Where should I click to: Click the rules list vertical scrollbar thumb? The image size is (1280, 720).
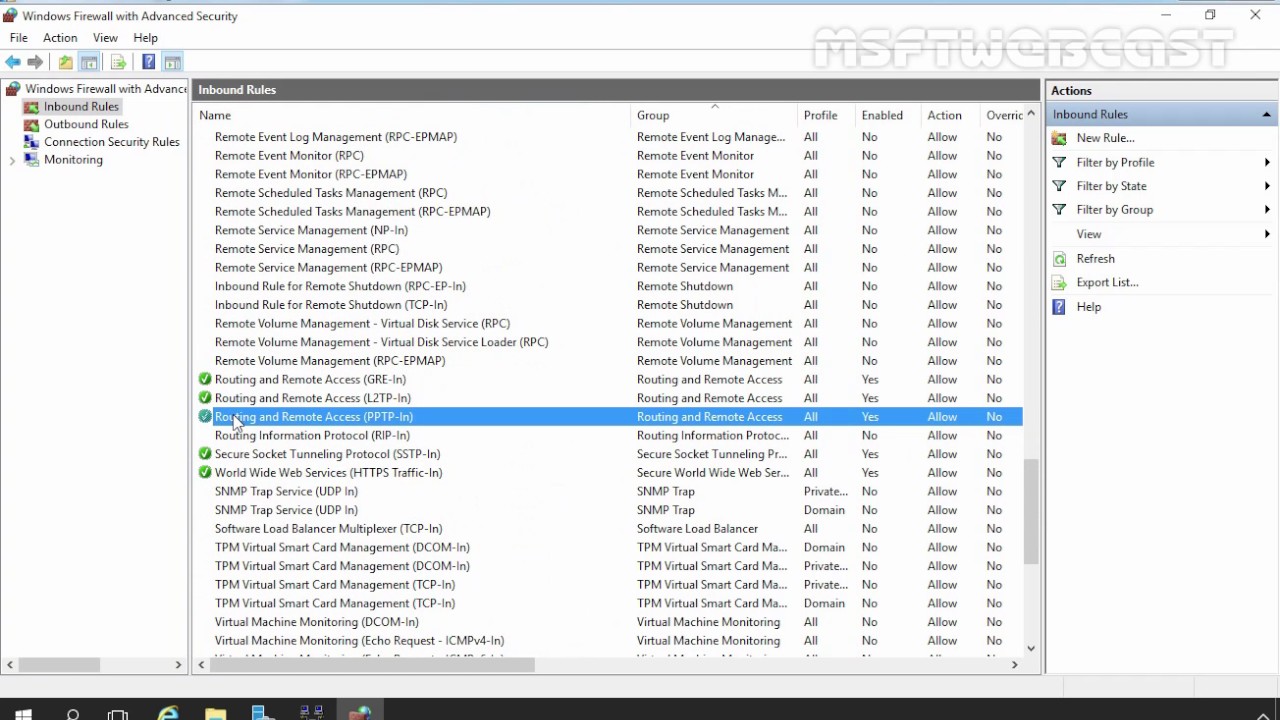point(1031,510)
